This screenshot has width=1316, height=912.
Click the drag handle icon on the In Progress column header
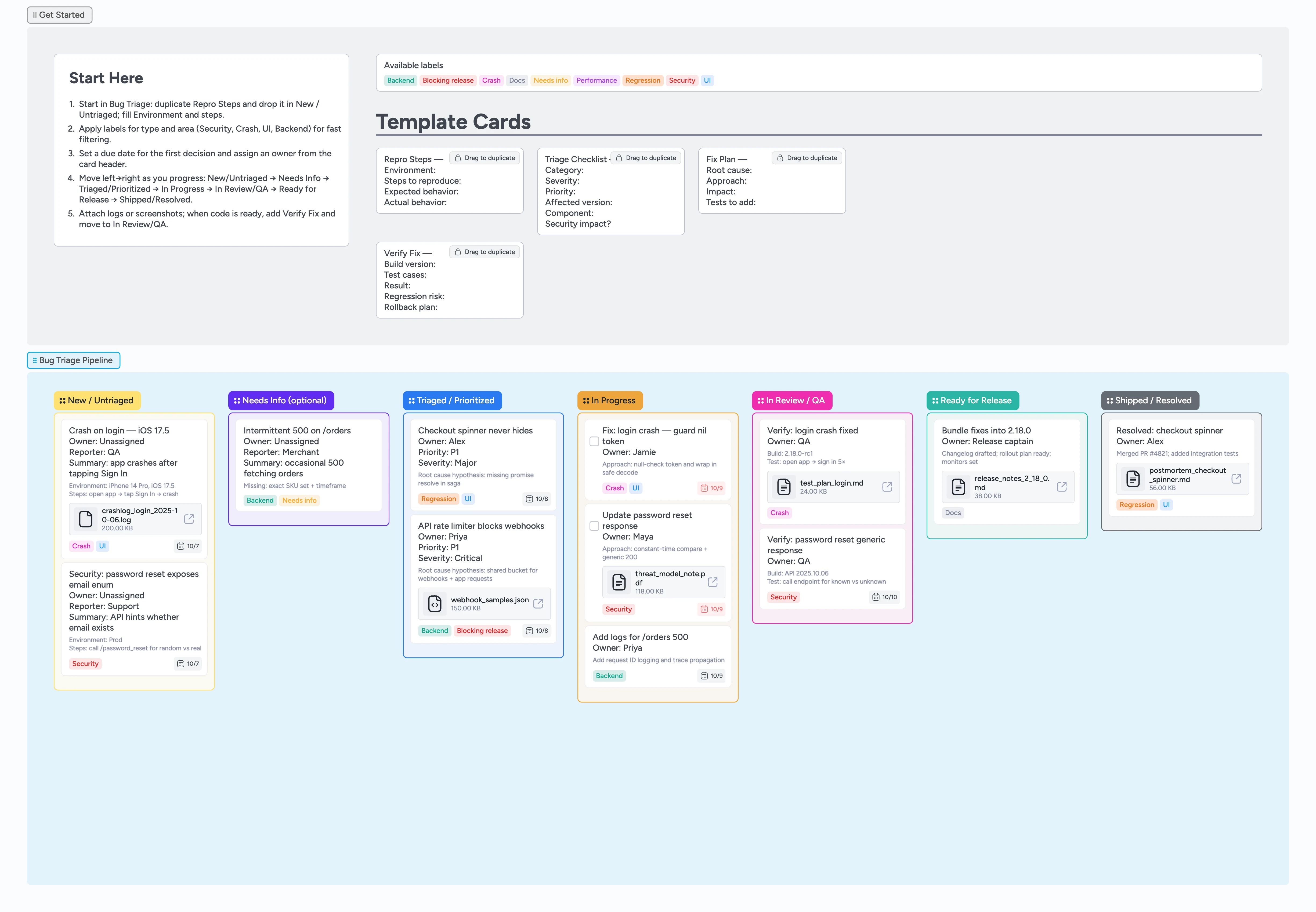click(x=587, y=401)
